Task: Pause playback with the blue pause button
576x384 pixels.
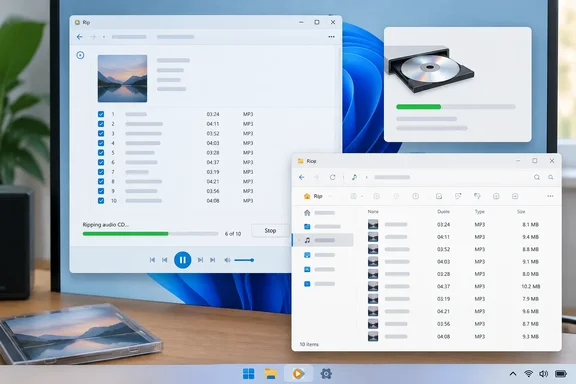Action: click(183, 260)
